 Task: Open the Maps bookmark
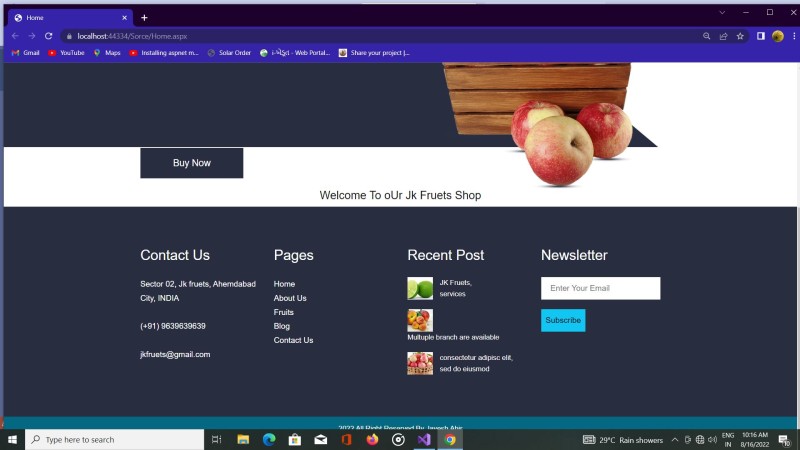(107, 53)
